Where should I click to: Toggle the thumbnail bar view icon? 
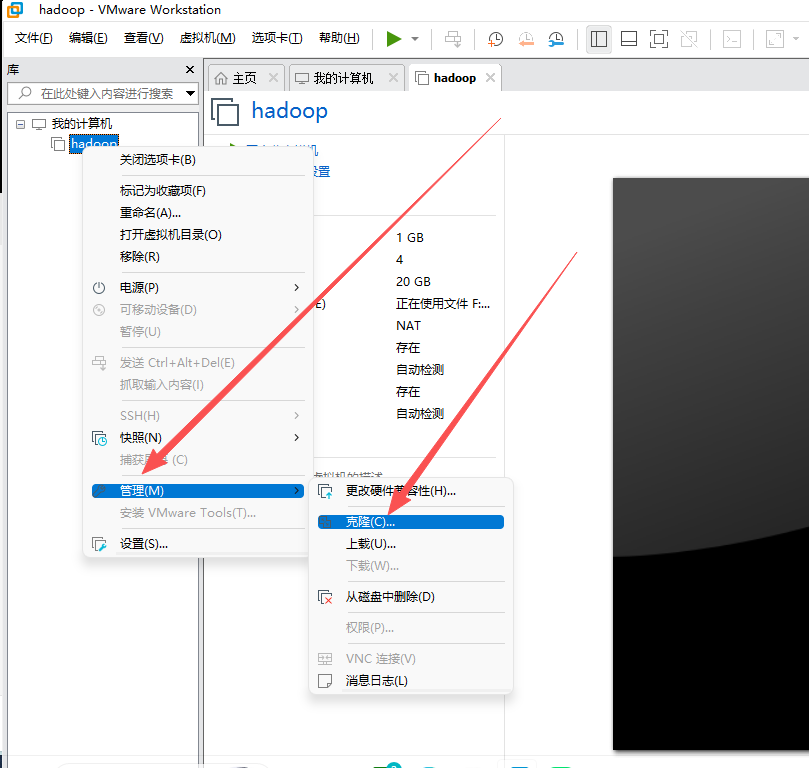pos(628,39)
